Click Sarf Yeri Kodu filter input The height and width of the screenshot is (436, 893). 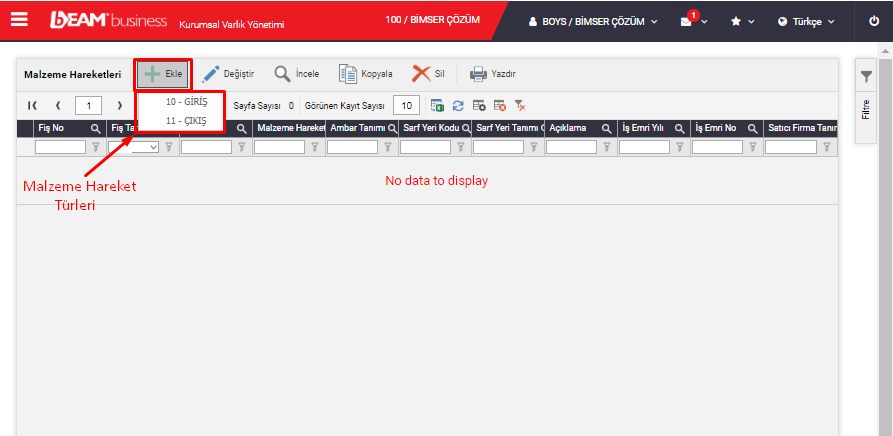(425, 147)
